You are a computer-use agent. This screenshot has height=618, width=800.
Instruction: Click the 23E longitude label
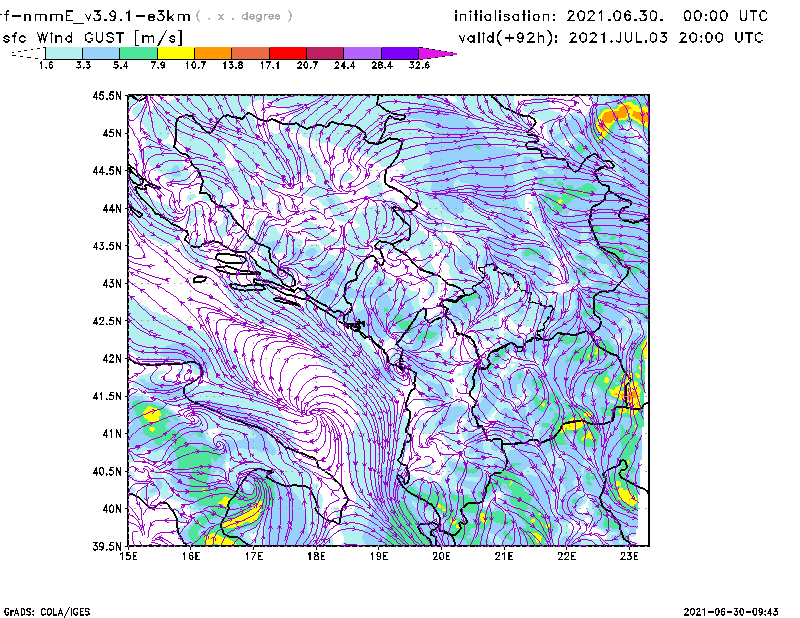629,556
